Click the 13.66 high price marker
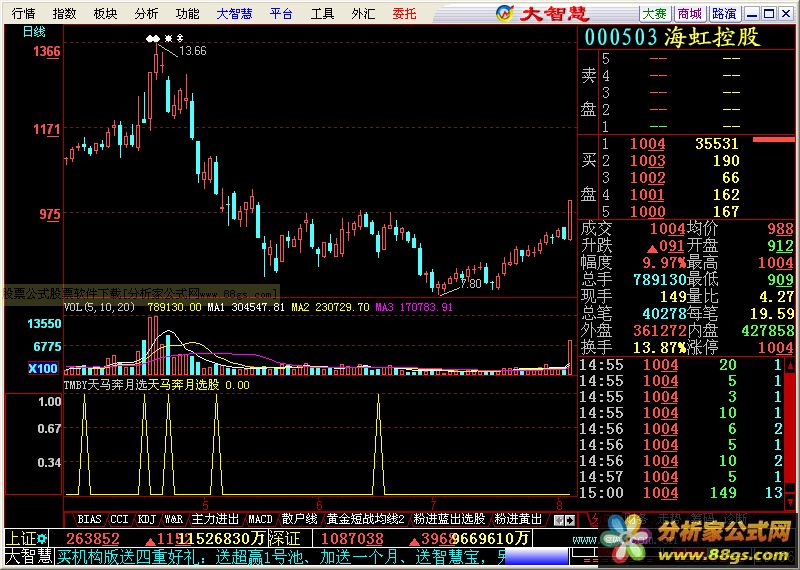The width and height of the screenshot is (800, 570). [193, 51]
